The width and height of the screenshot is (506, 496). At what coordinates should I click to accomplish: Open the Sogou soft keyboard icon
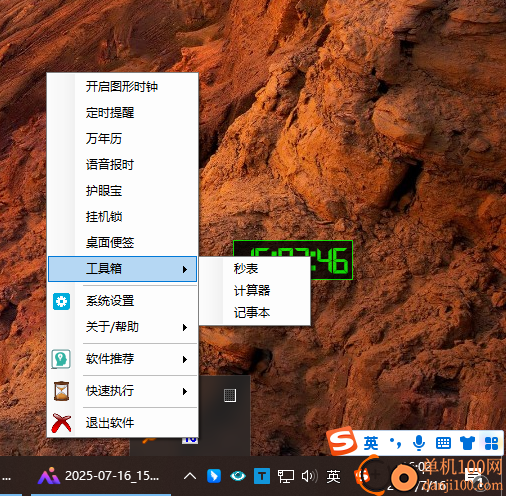[443, 443]
